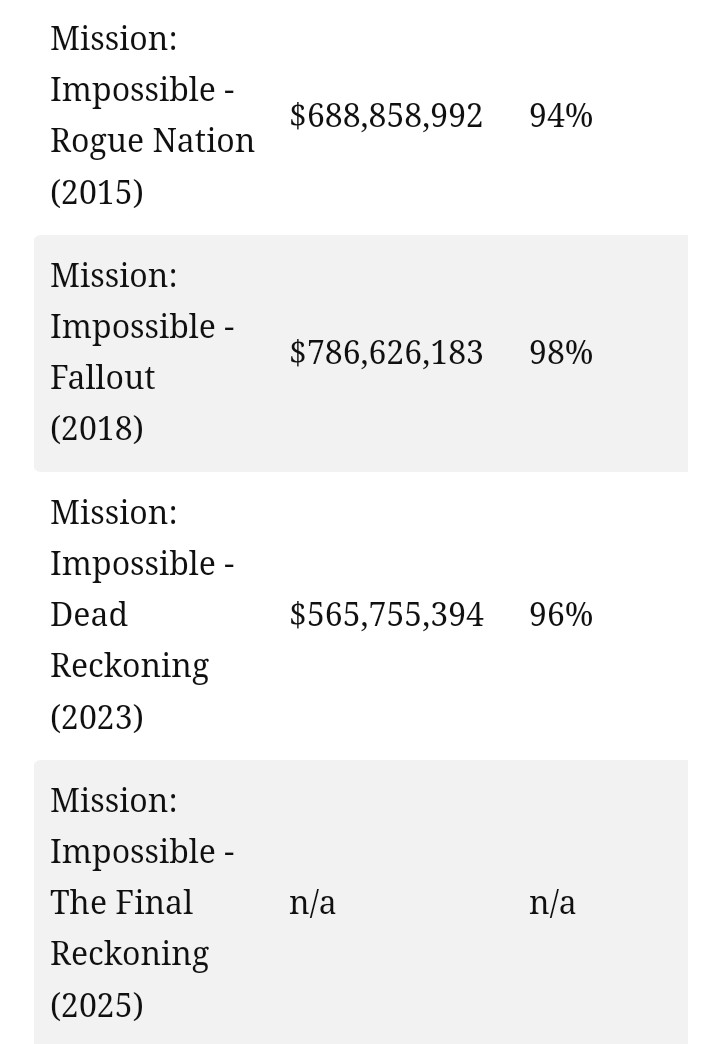The height and width of the screenshot is (1044, 720).
Task: Select the 96% score for Dead Reckoning
Action: click(x=561, y=614)
